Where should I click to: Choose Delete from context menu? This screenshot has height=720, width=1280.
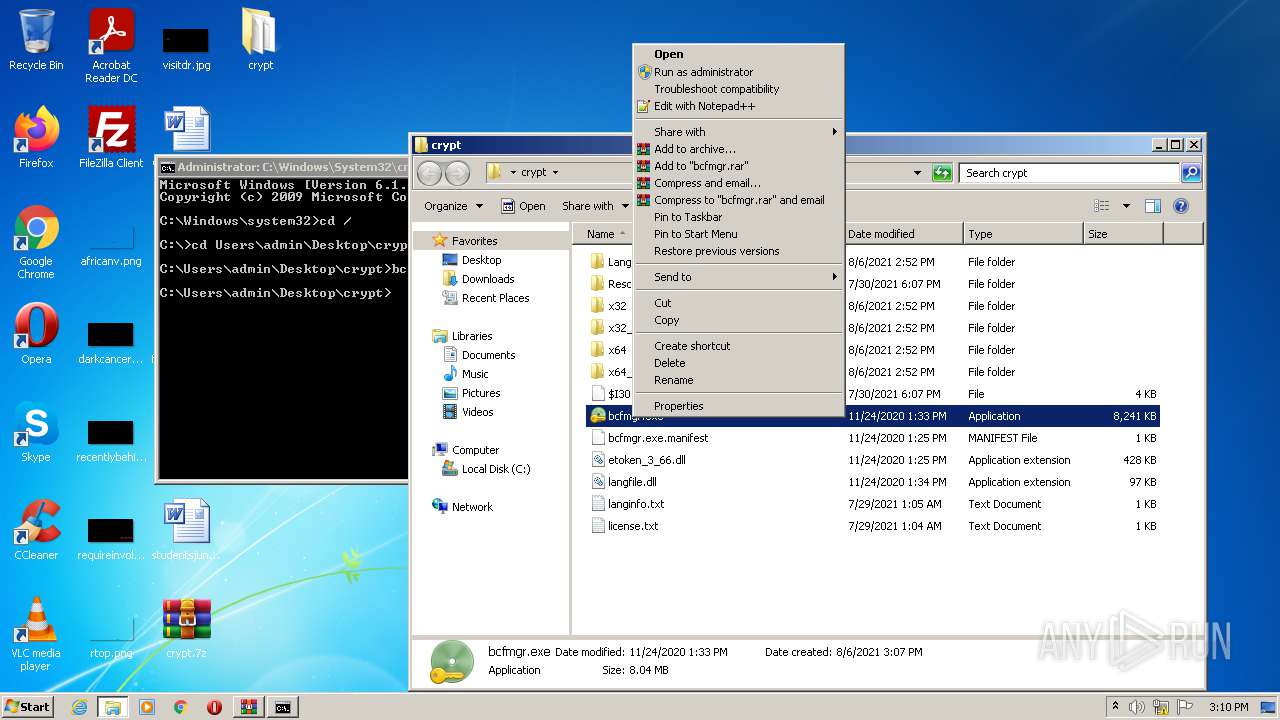click(x=738, y=363)
